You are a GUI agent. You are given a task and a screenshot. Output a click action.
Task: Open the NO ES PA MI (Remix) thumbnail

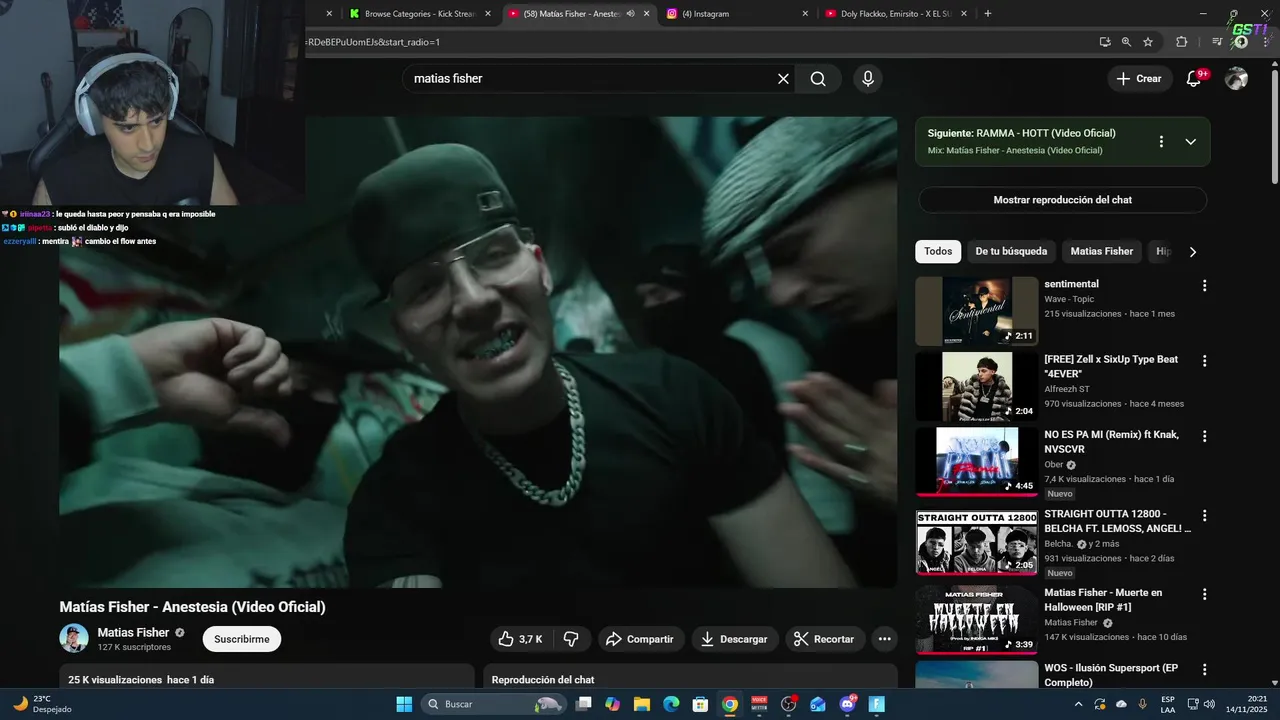point(977,462)
